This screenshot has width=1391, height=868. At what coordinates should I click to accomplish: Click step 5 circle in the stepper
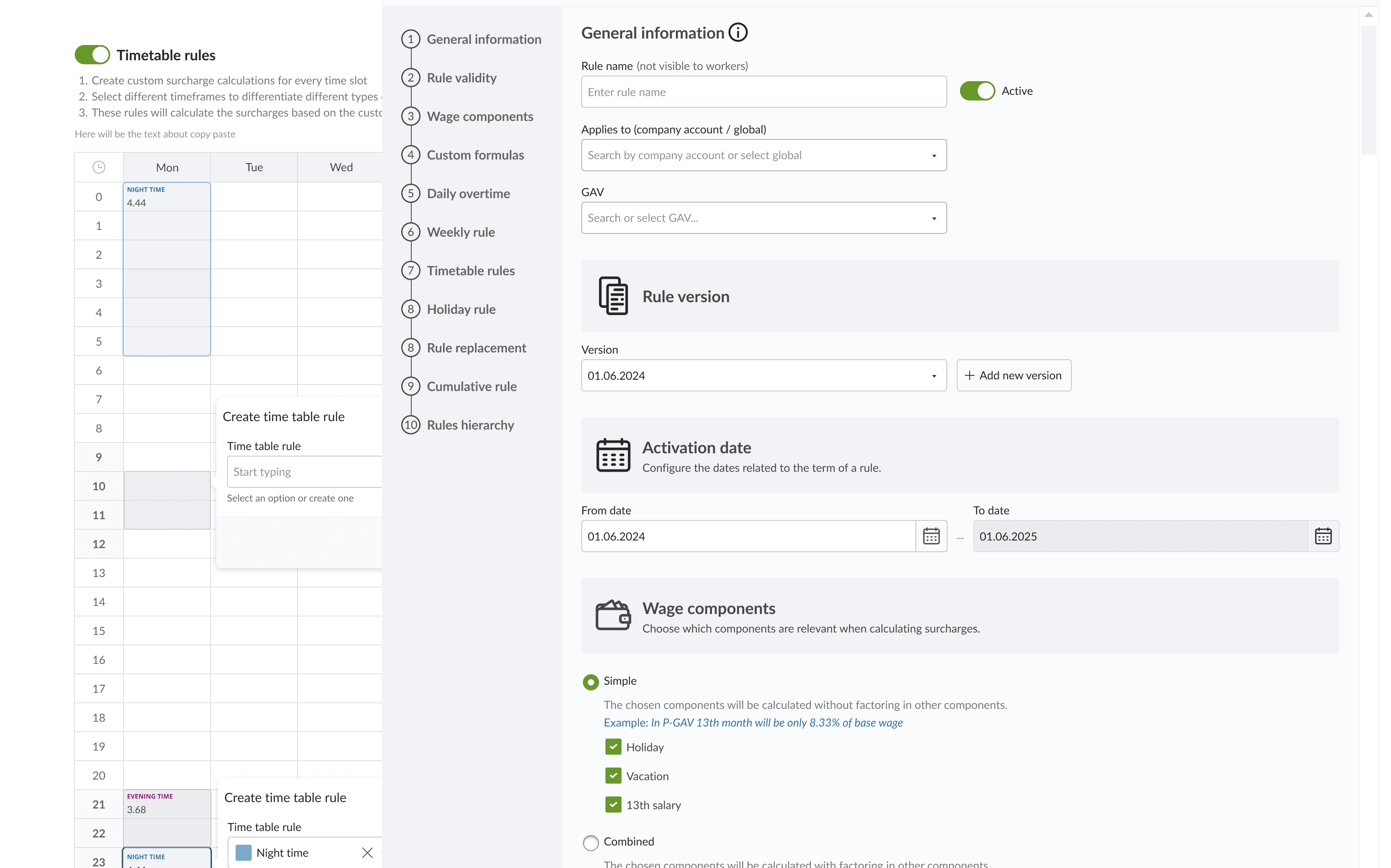pos(410,193)
